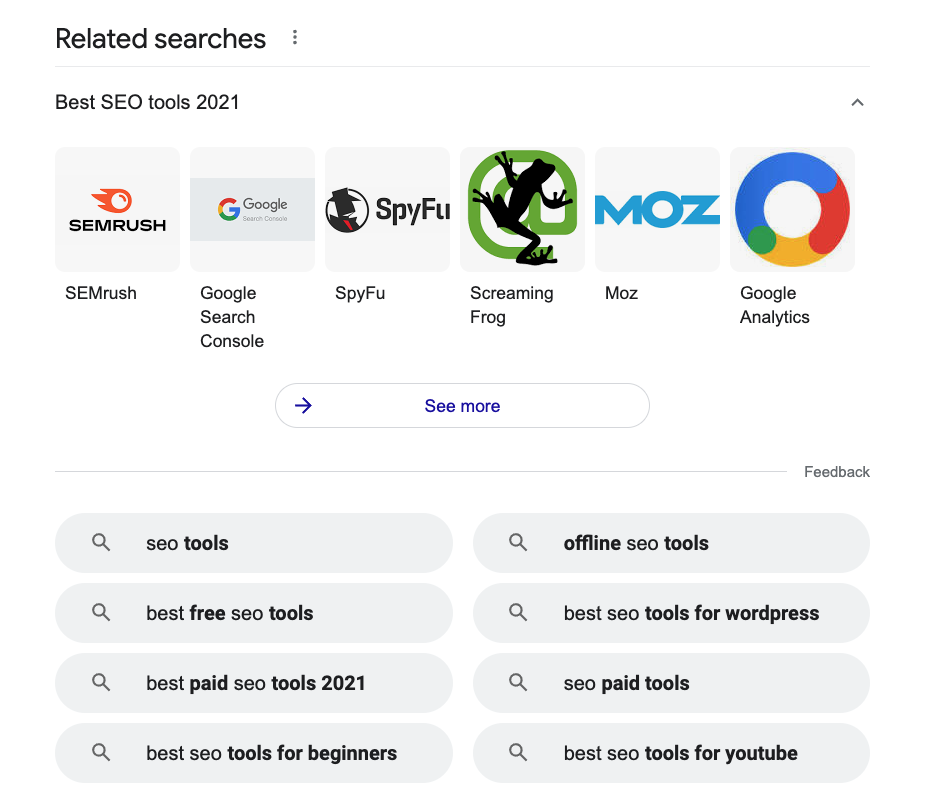
Task: Click the Google Analytics logo
Action: tap(792, 208)
